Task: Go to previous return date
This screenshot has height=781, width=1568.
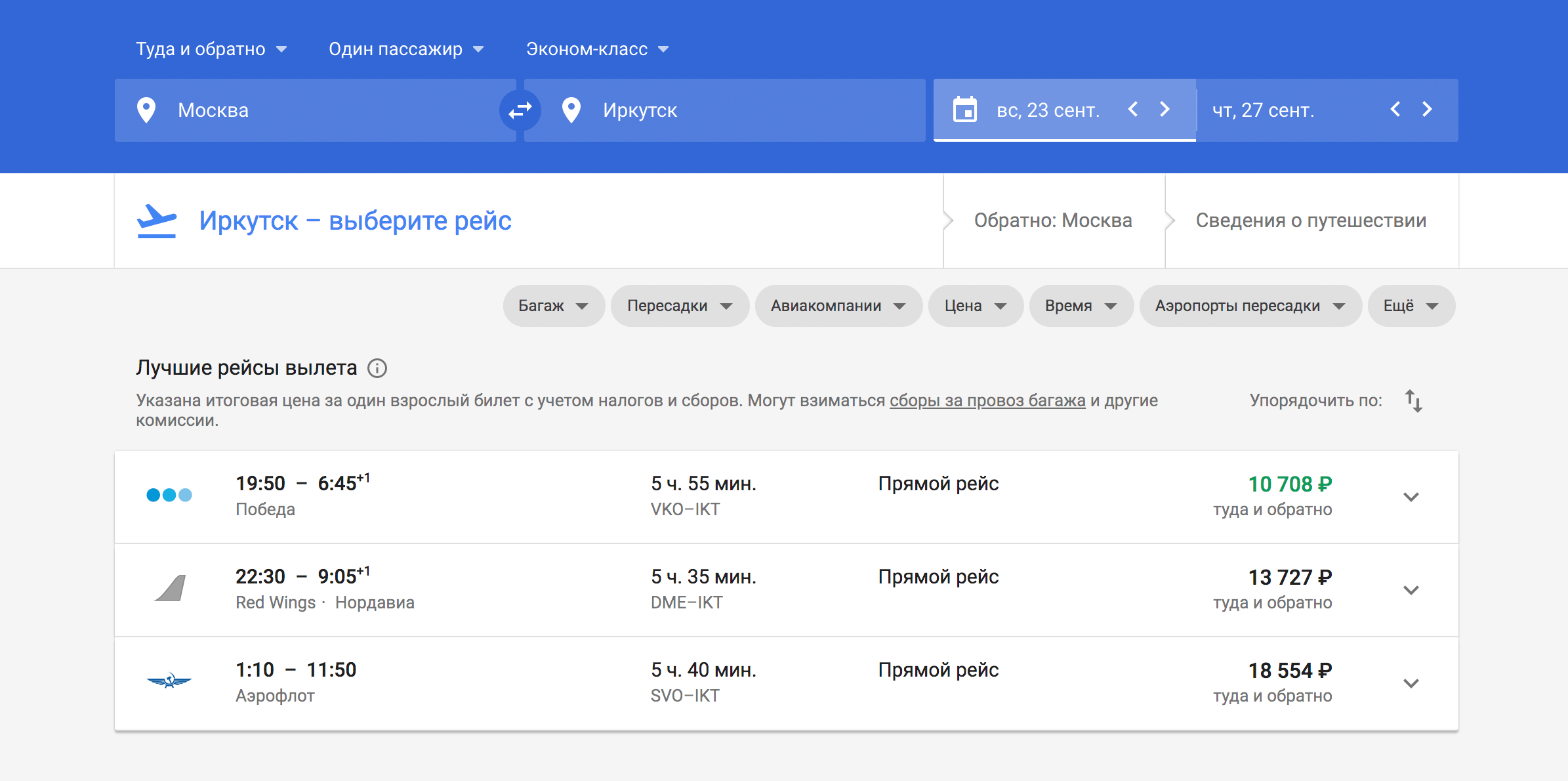Action: (1395, 110)
